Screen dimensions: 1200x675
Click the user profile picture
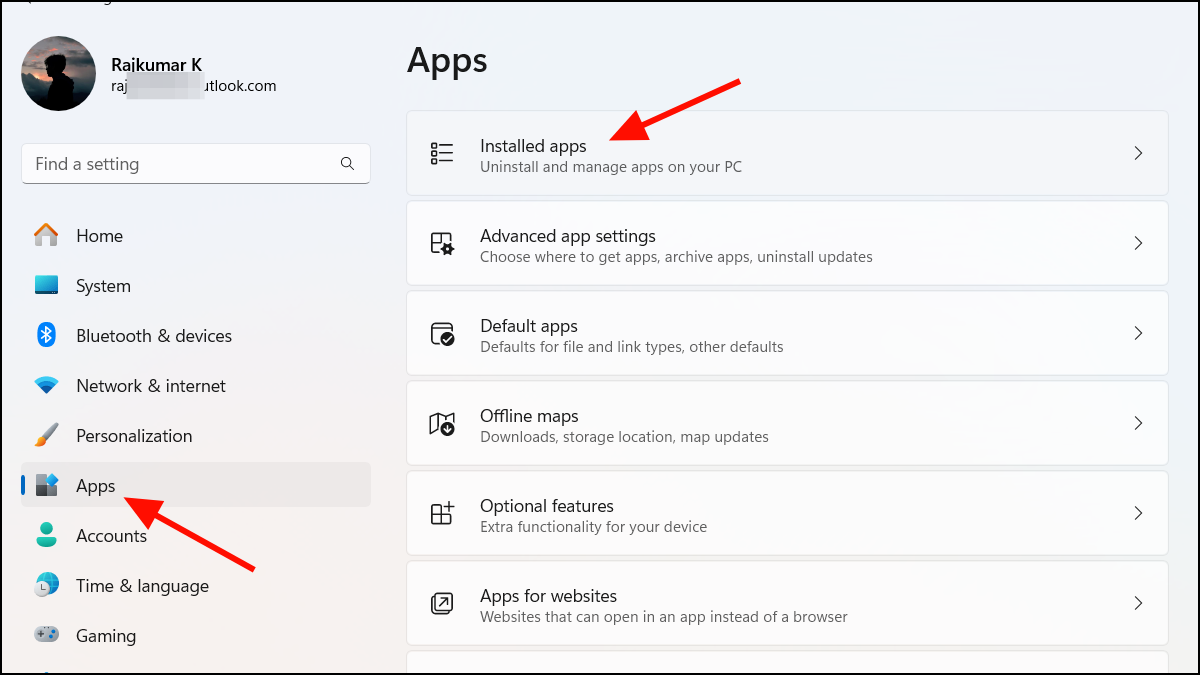point(58,73)
